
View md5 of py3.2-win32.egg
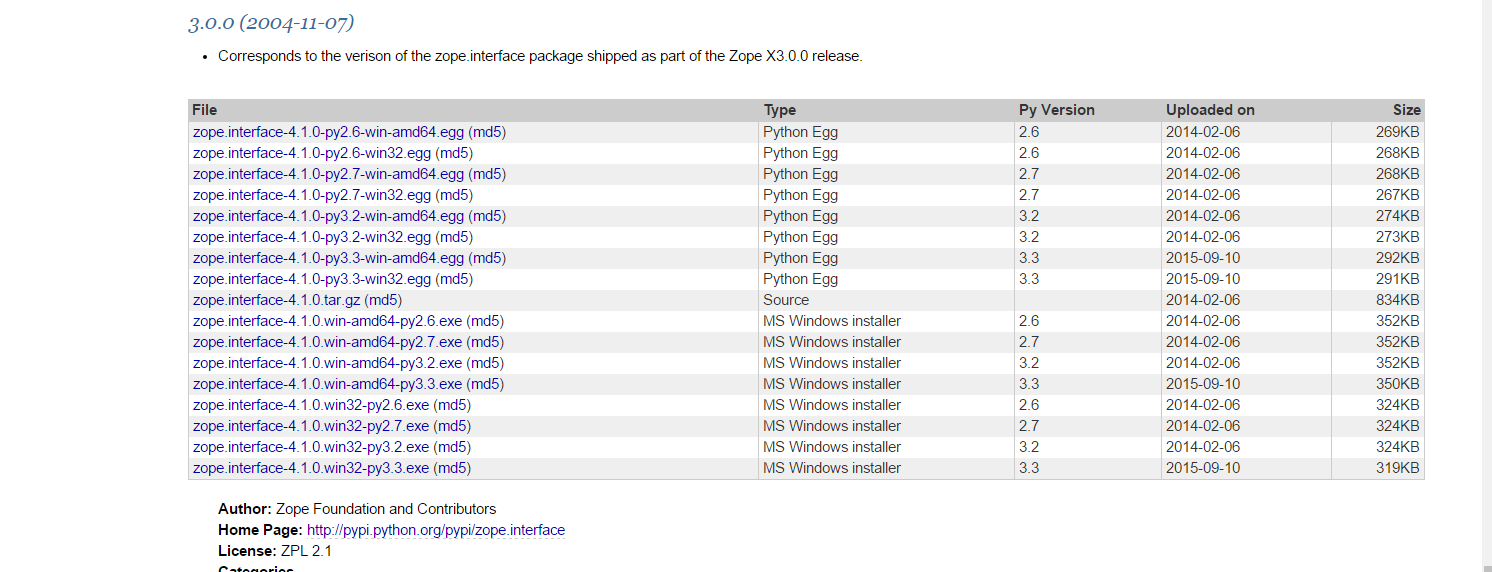454,237
